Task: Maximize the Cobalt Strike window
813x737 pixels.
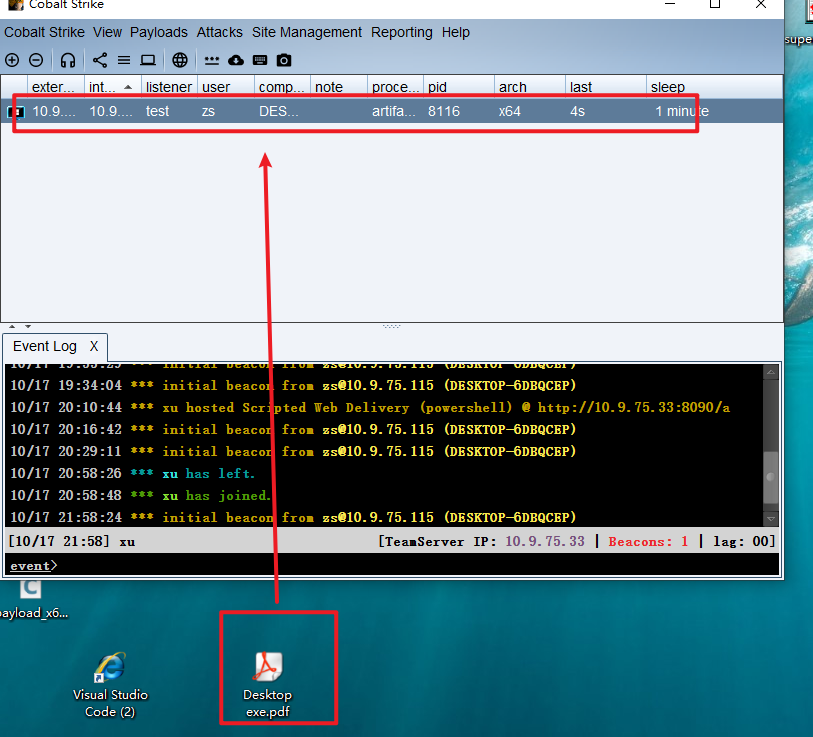Action: tap(715, 4)
